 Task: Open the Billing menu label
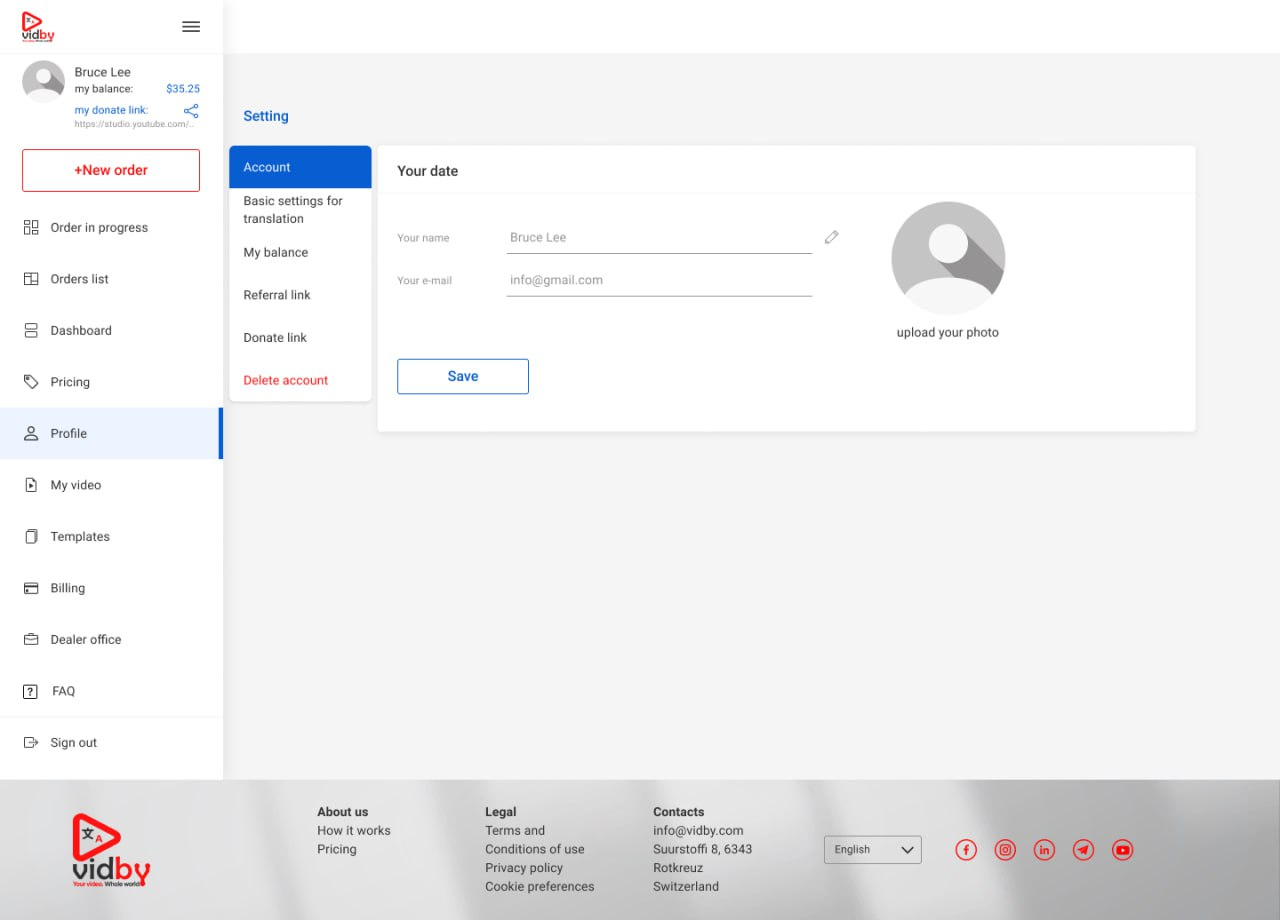pos(68,588)
